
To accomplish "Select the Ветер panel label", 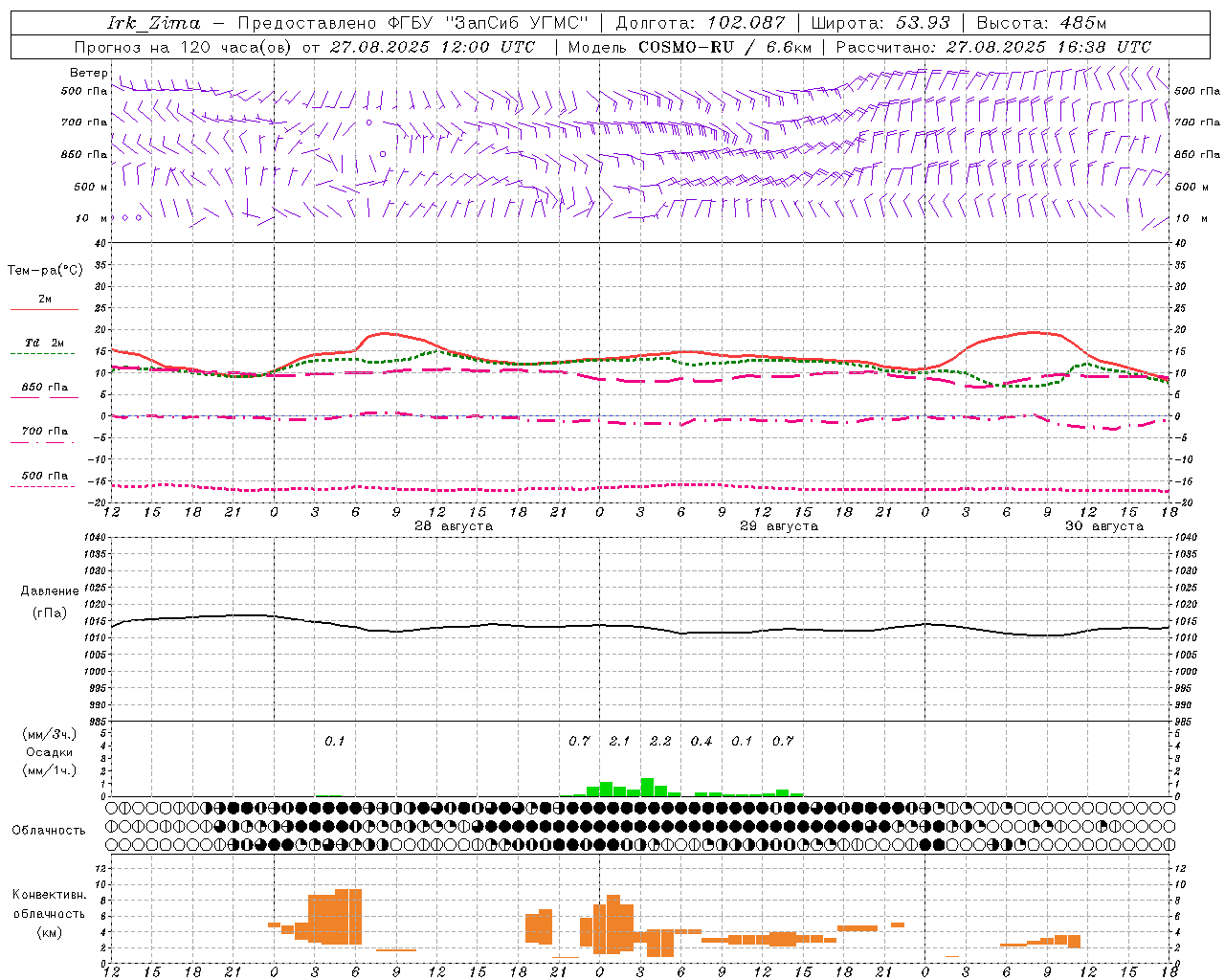I will [x=89, y=73].
